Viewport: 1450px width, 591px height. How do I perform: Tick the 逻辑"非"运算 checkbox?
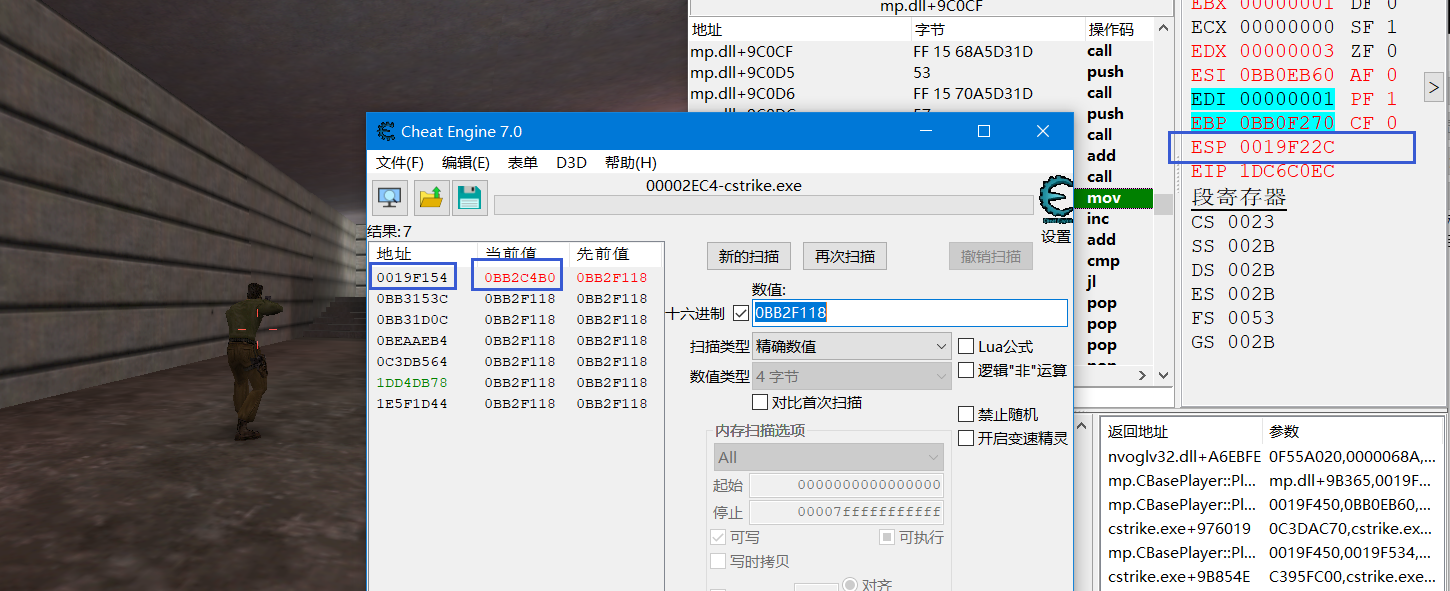click(966, 370)
